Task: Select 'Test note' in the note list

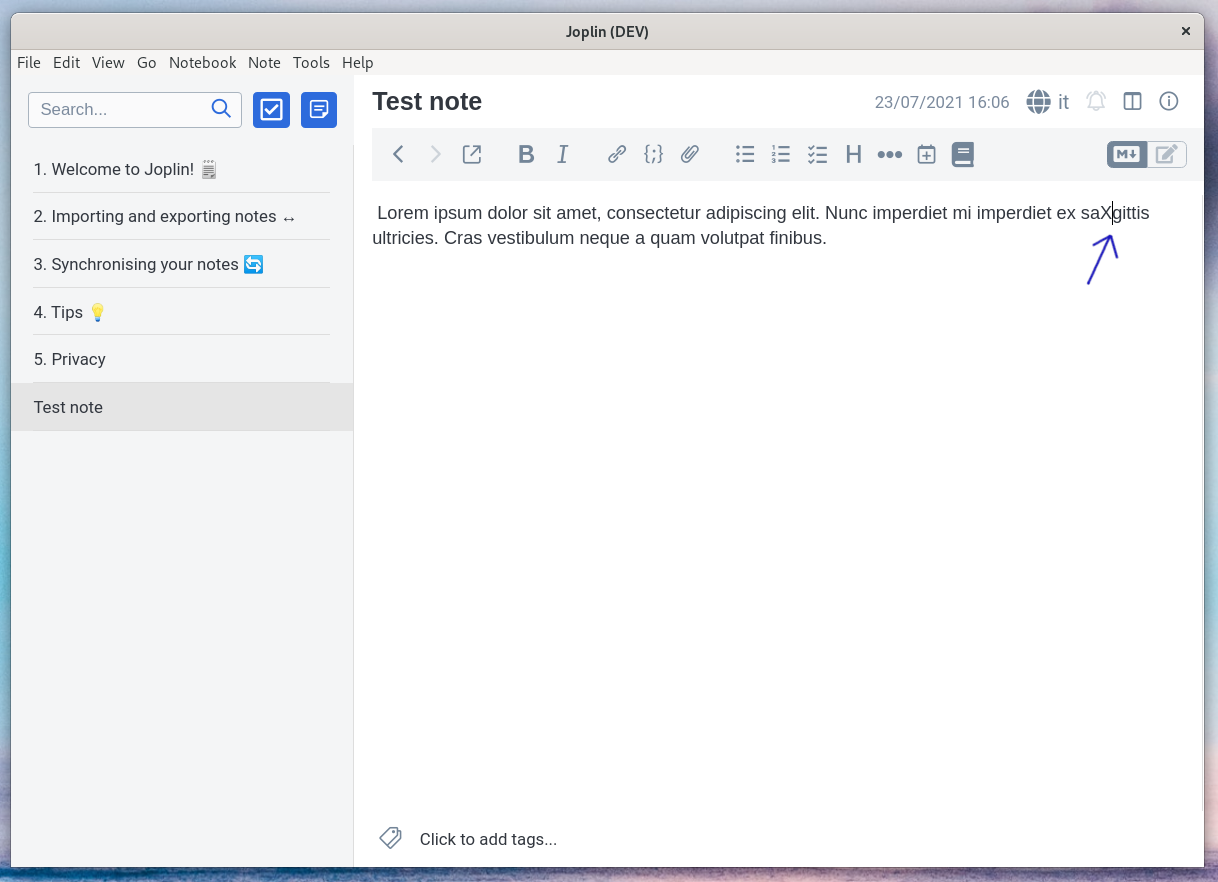Action: 182,407
